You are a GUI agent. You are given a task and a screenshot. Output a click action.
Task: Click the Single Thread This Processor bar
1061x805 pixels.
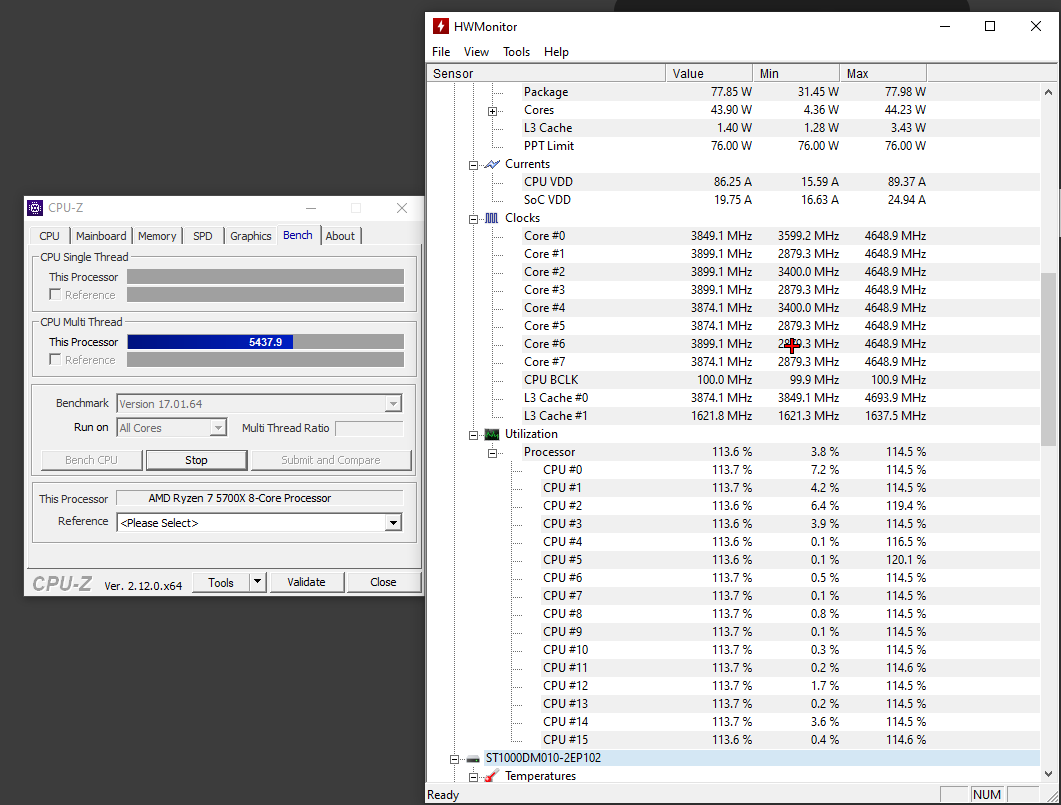pyautogui.click(x=265, y=277)
